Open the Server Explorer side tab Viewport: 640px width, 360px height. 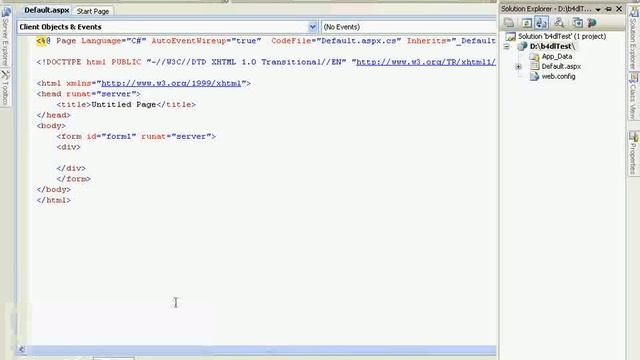pos(5,37)
